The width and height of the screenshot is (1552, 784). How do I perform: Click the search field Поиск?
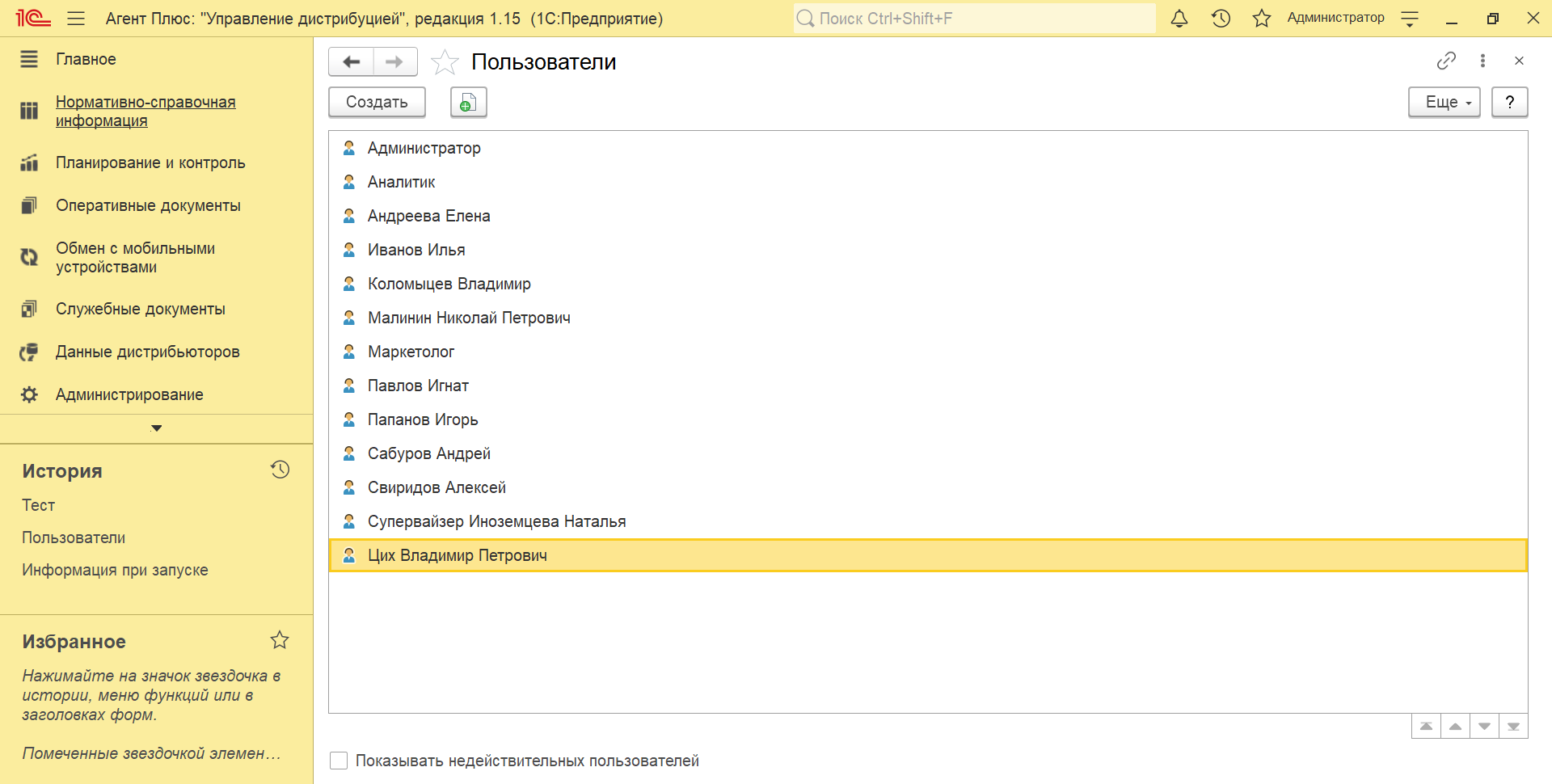coord(974,19)
